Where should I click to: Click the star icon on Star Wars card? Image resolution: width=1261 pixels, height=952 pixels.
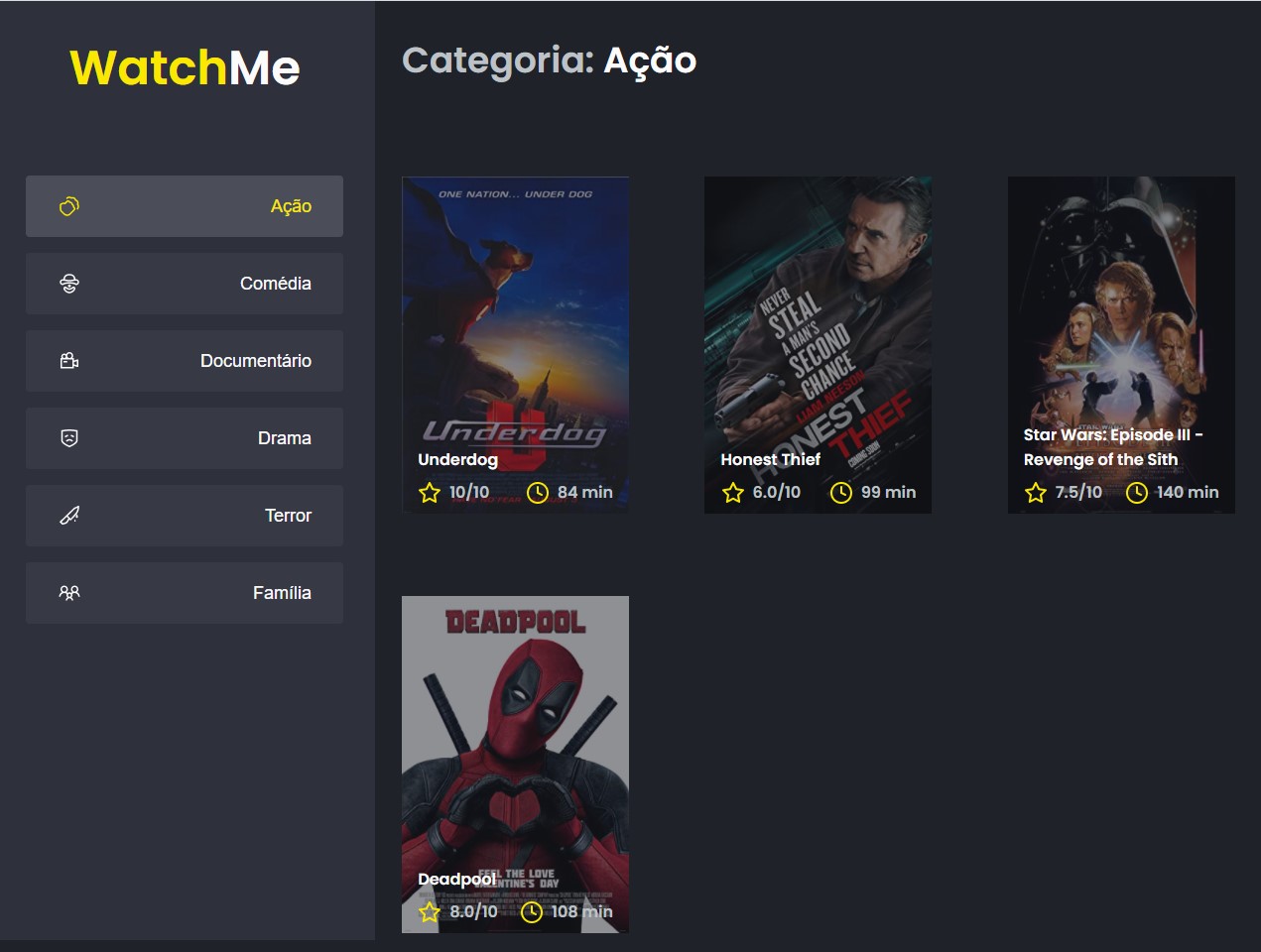[x=1036, y=493]
